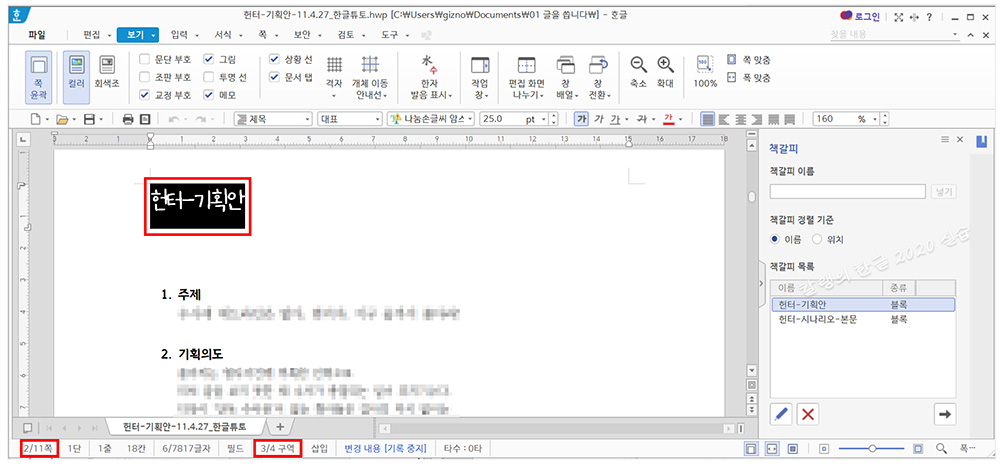This screenshot has height=467, width=1000.
Task: Click the pencil edit bookmark icon
Action: point(781,413)
